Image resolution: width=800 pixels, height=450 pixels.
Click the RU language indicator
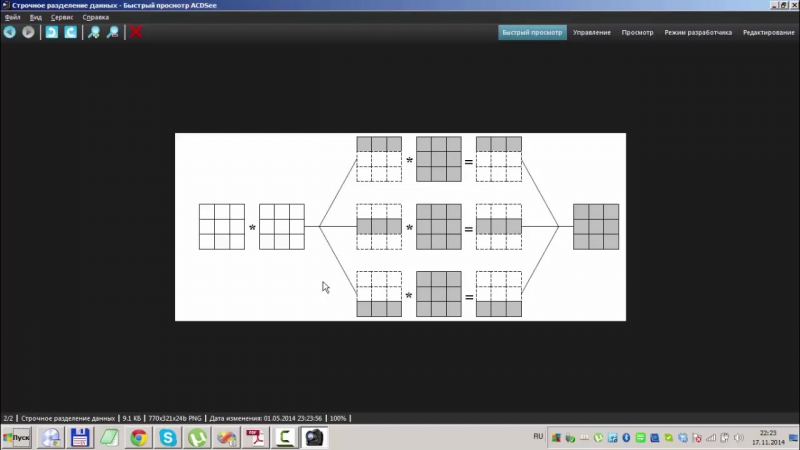[x=538, y=436]
